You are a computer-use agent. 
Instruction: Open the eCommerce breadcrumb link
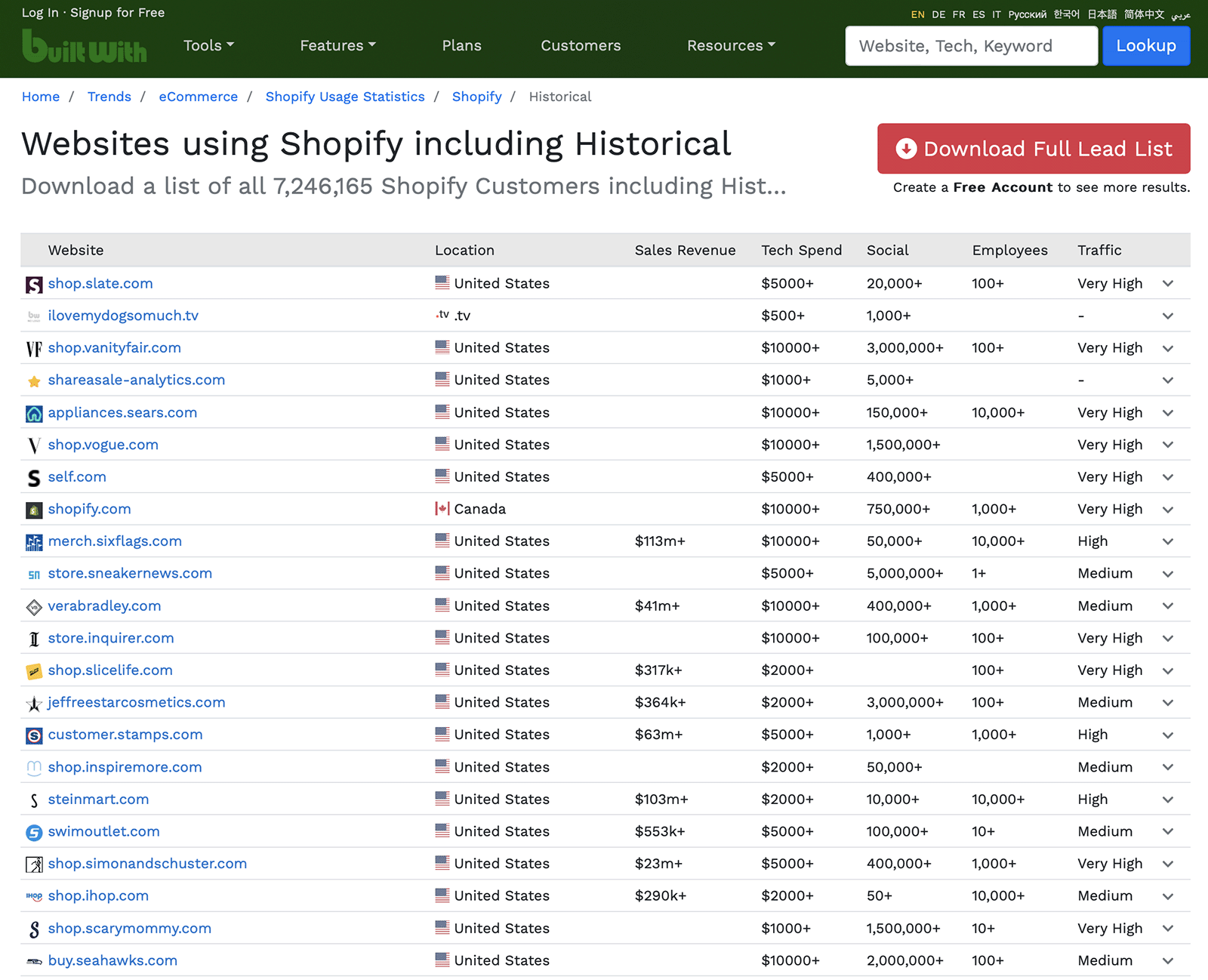click(199, 97)
